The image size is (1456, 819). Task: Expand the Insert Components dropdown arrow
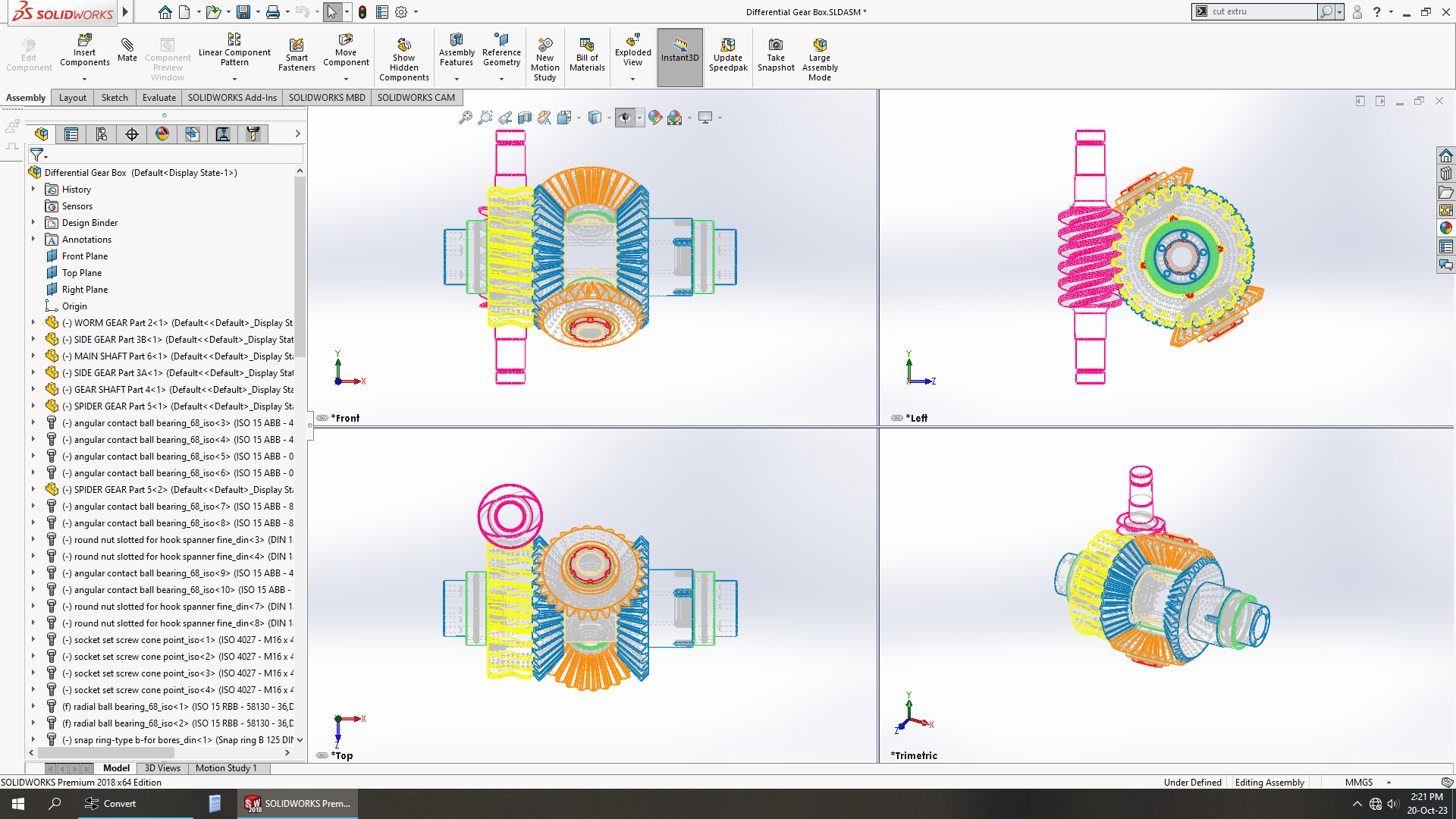click(x=85, y=79)
